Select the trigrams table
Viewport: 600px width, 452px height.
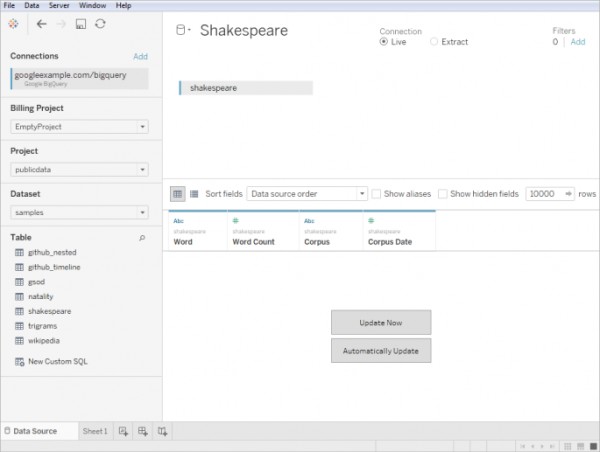coord(42,326)
